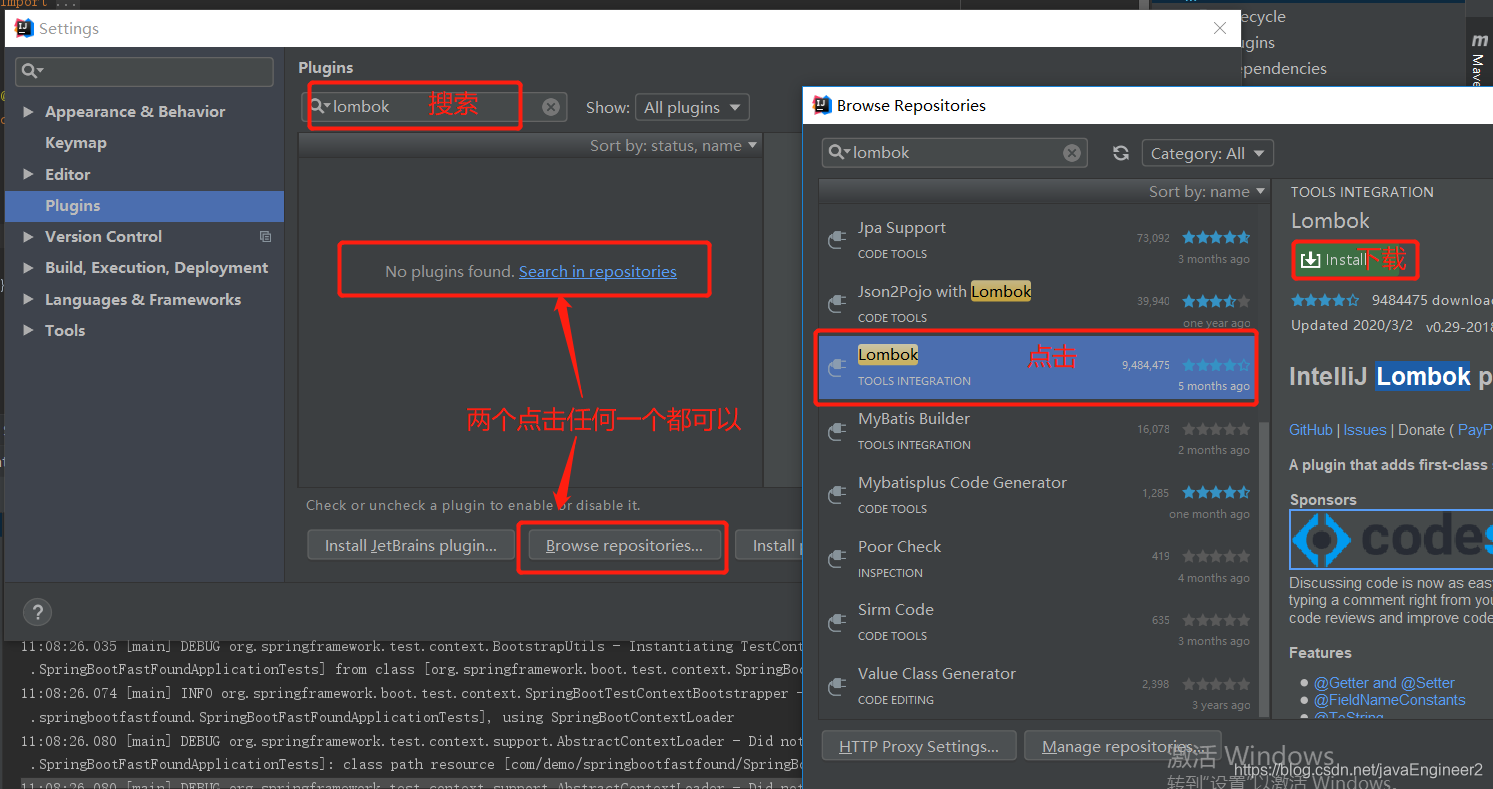Click Search in repositories link
The height and width of the screenshot is (789, 1493).
[598, 272]
